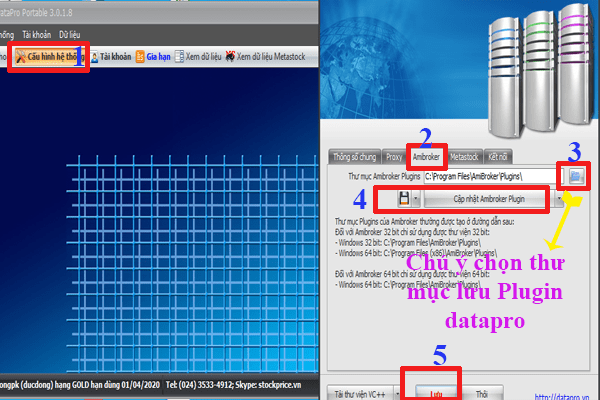Screen dimensions: 600x400
Task: Open the Cấu hình hệ thống toolbar button
Action: tap(49, 57)
